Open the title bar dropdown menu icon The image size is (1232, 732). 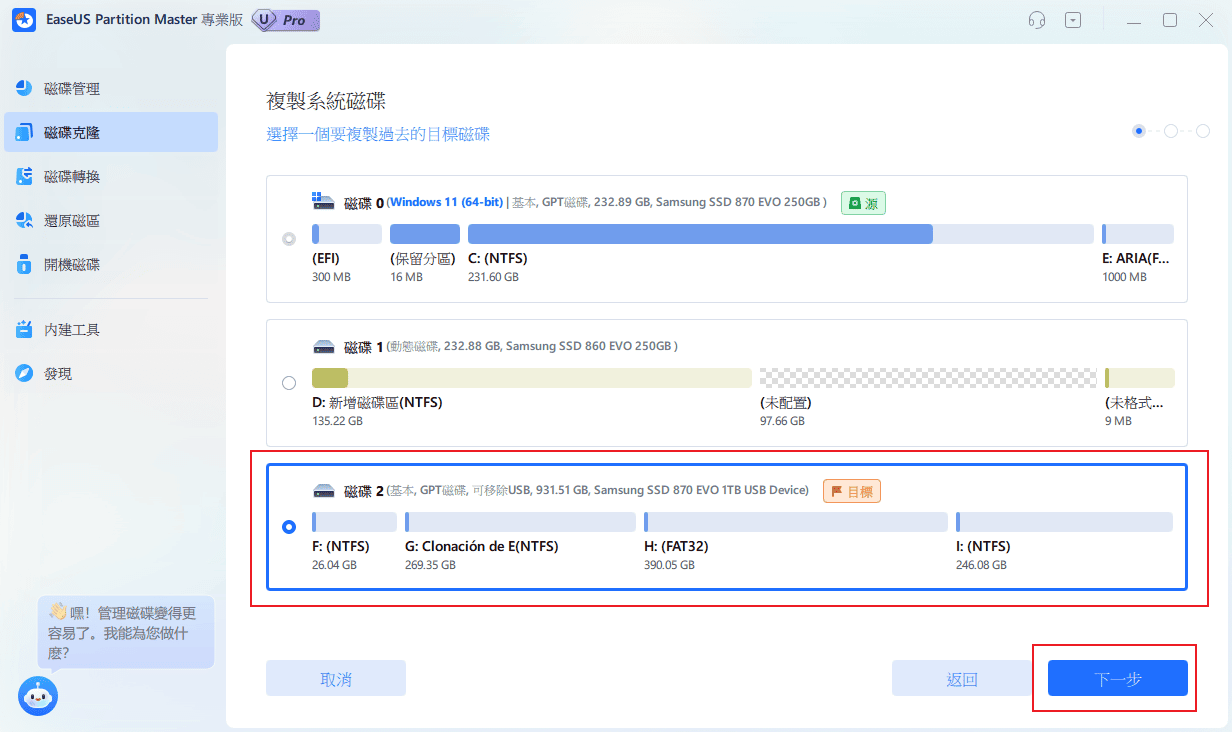click(x=1073, y=20)
